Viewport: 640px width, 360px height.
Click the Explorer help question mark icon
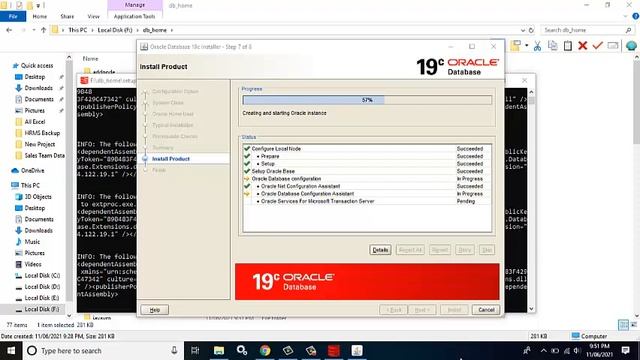coord(636,16)
